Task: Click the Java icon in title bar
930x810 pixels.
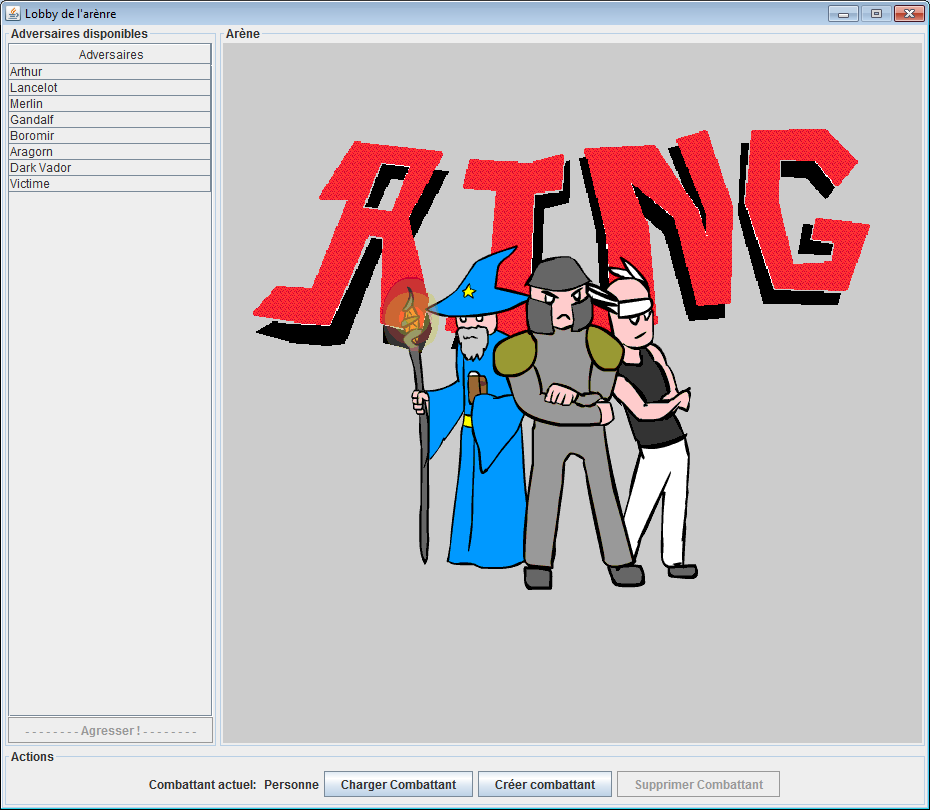Action: pyautogui.click(x=12, y=13)
